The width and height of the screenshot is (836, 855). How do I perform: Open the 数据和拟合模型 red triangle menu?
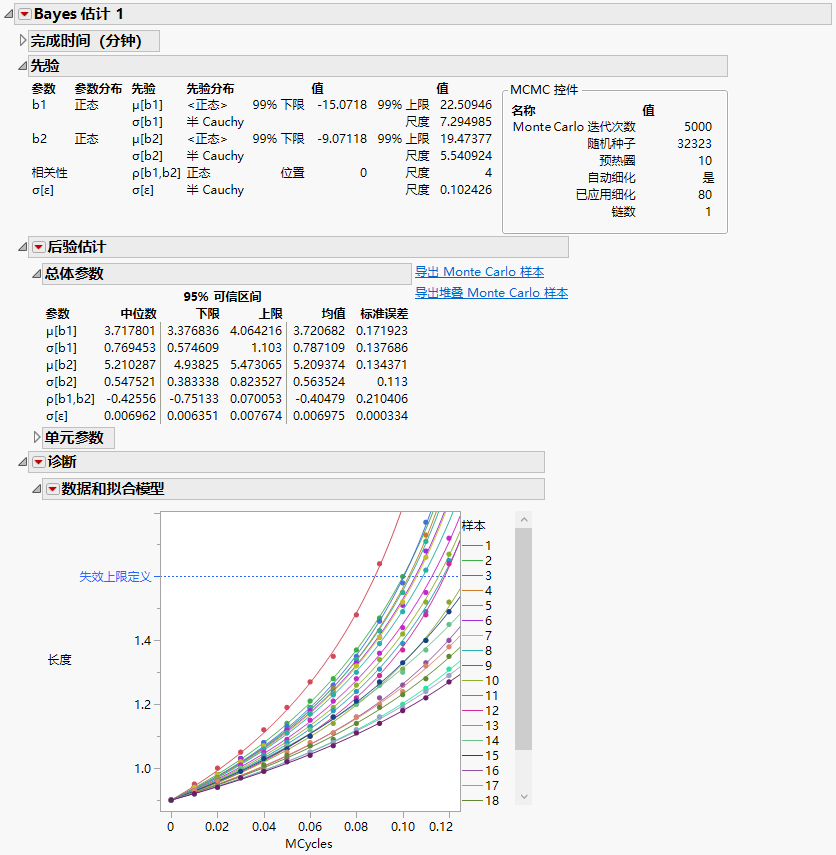(53, 489)
